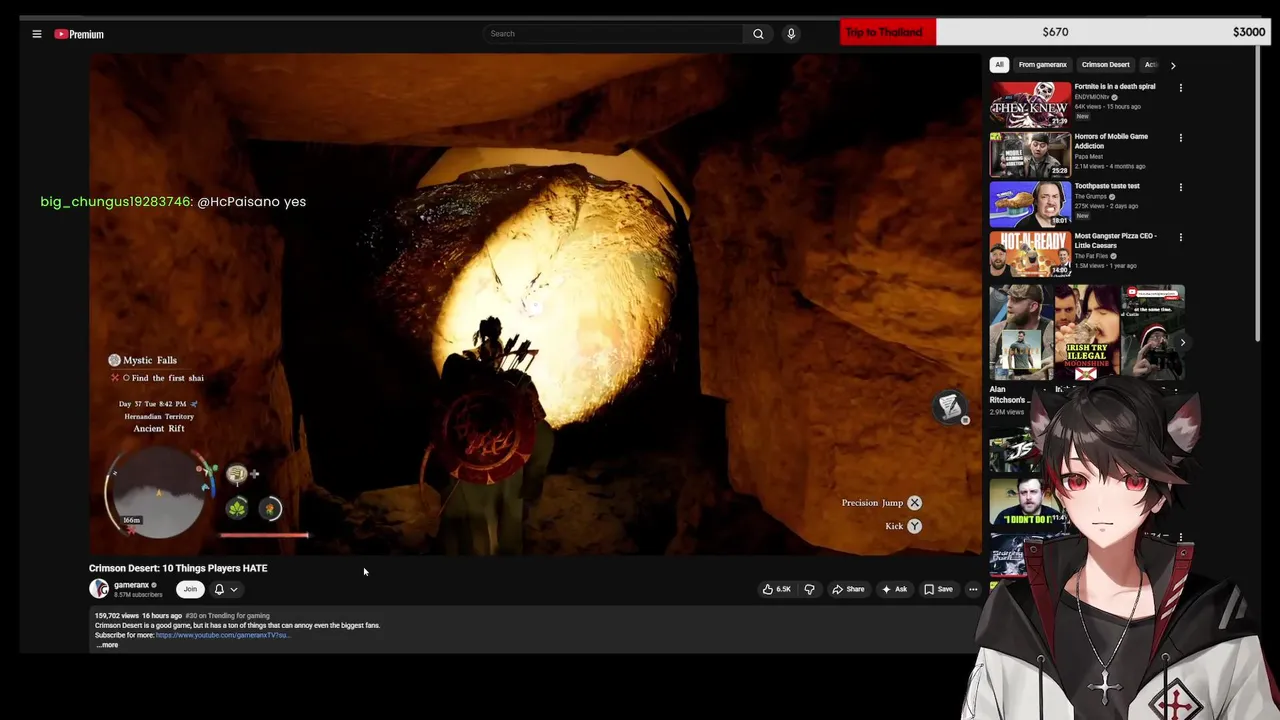The height and width of the screenshot is (720, 1280).
Task: Select the All filter chip
Action: tap(999, 65)
